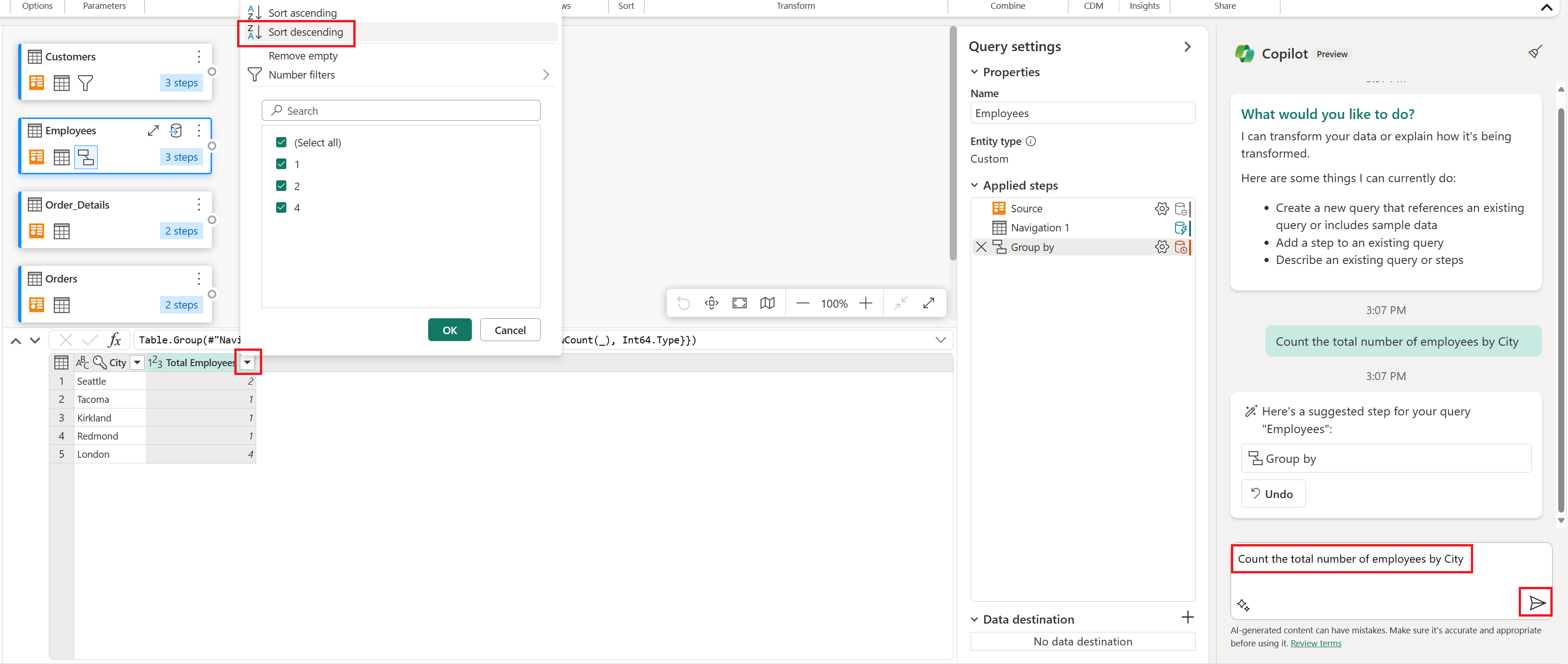Toggle the minimap icon in diagram toolbar

[x=767, y=302]
